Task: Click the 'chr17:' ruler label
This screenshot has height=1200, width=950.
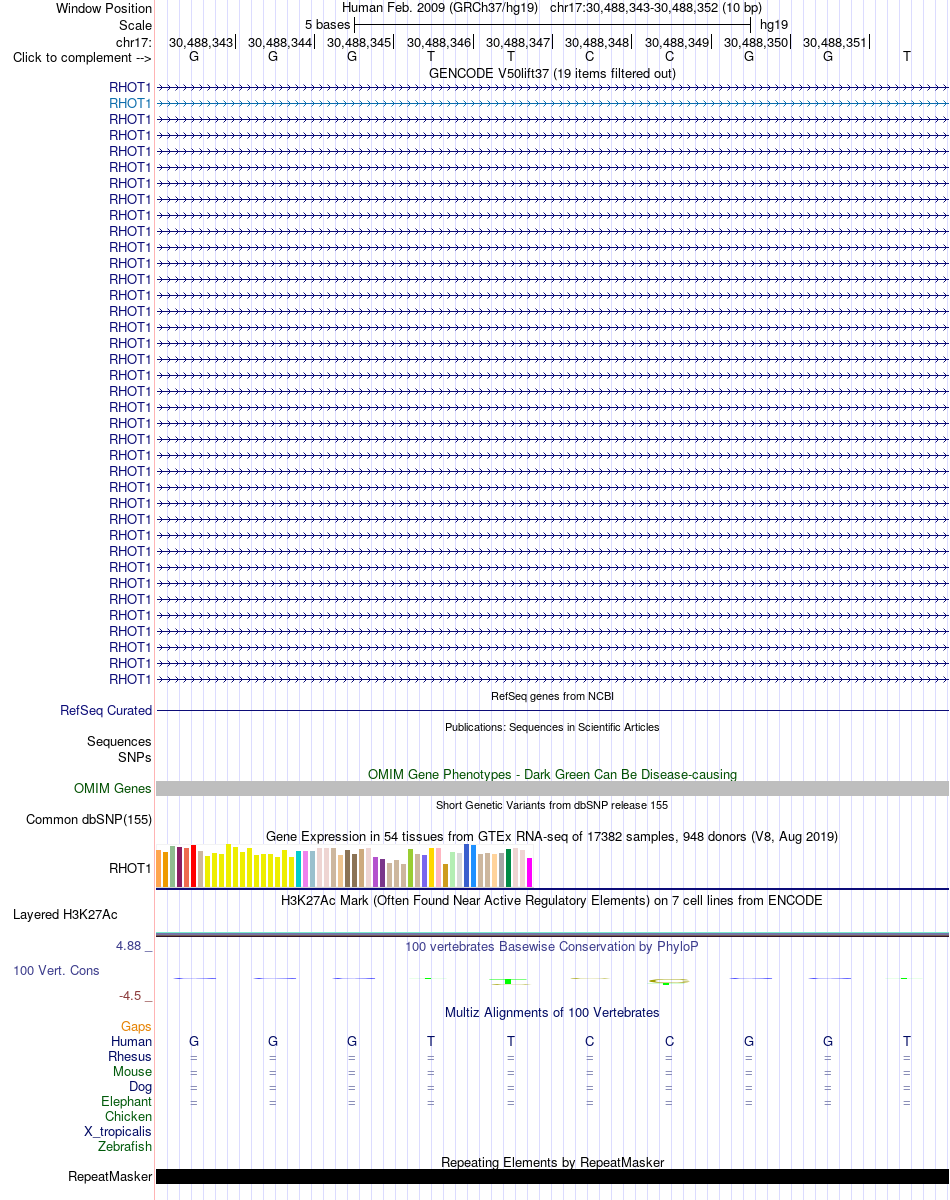Action: [x=134, y=42]
